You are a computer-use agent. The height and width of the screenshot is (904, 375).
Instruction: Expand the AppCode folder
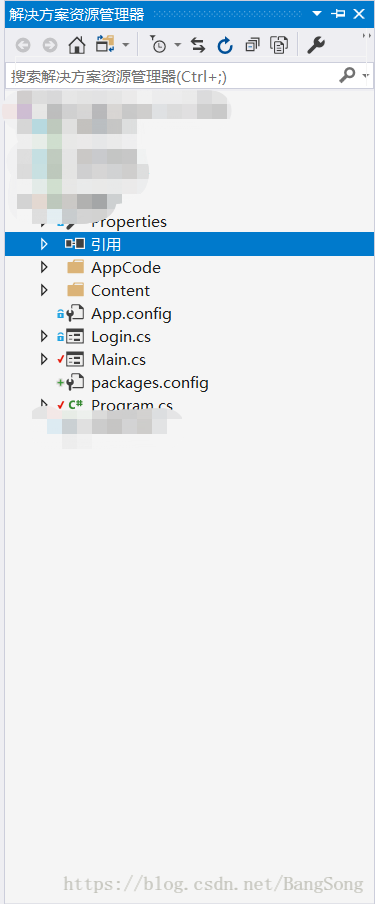pos(44,268)
